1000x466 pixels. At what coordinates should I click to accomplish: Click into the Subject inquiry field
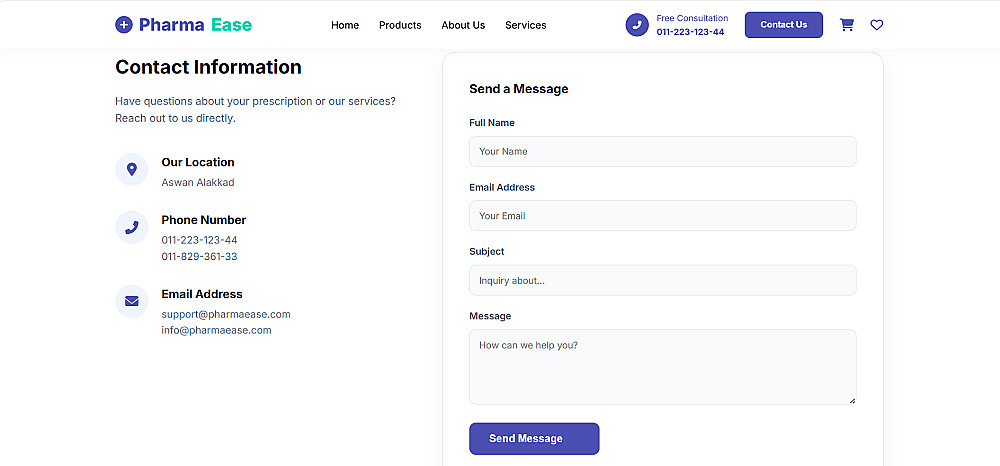(x=662, y=280)
